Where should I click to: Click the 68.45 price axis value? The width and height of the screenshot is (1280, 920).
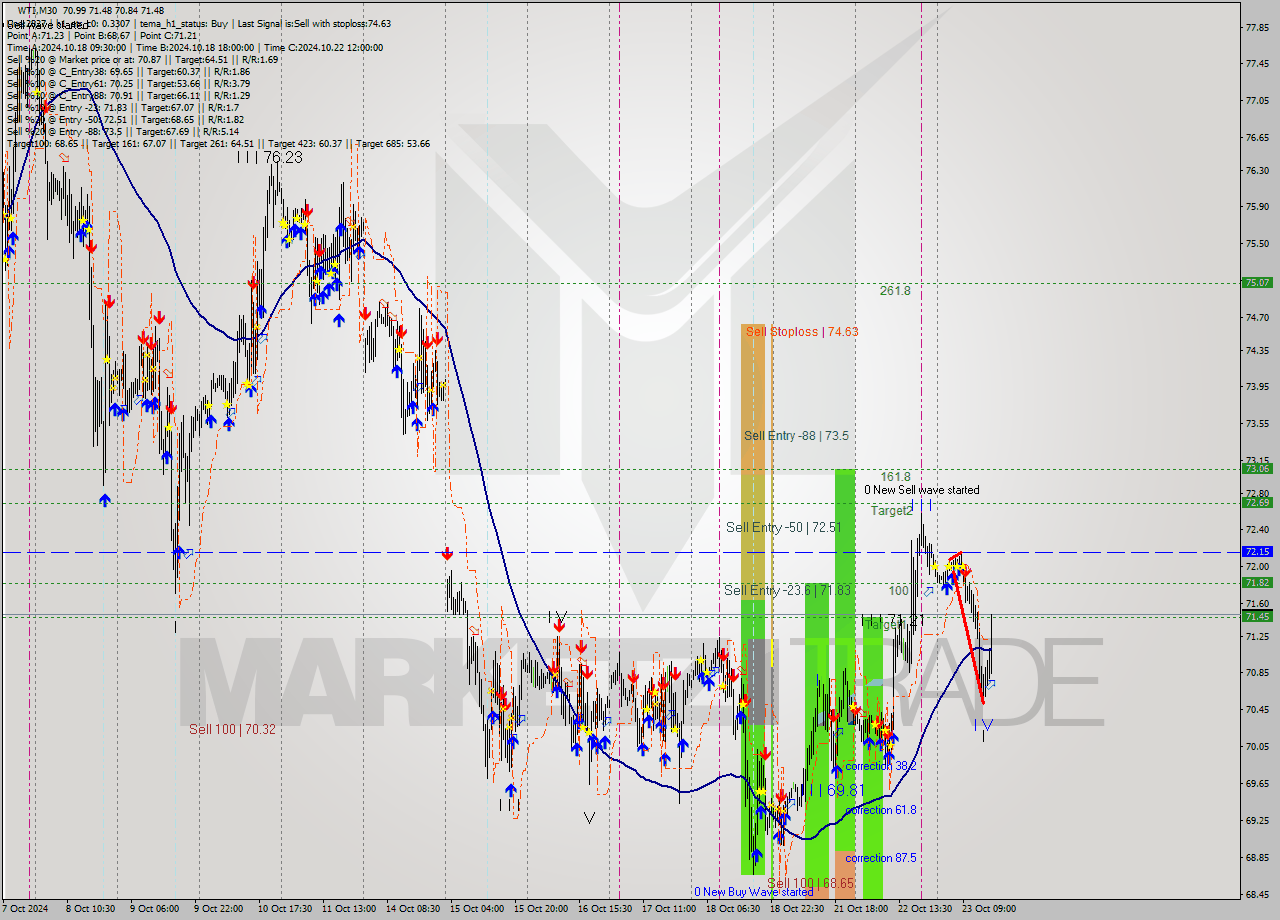1257,894
